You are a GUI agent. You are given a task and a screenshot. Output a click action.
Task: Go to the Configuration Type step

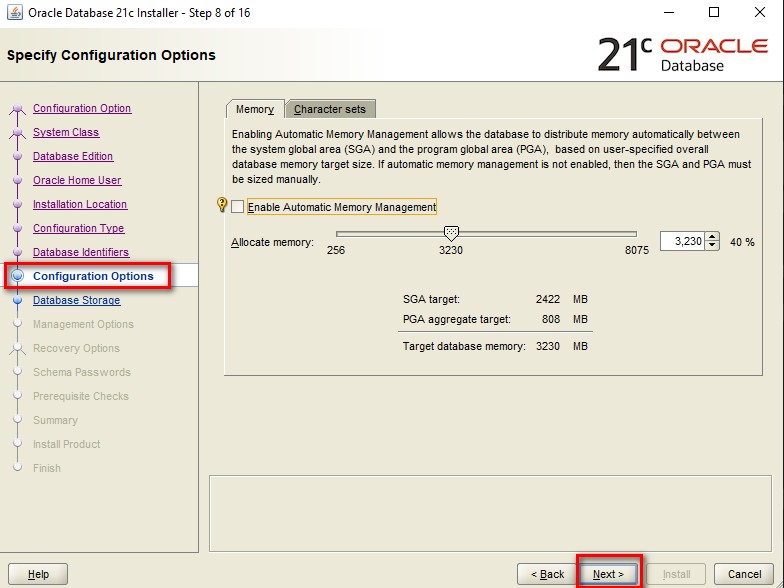click(x=78, y=228)
